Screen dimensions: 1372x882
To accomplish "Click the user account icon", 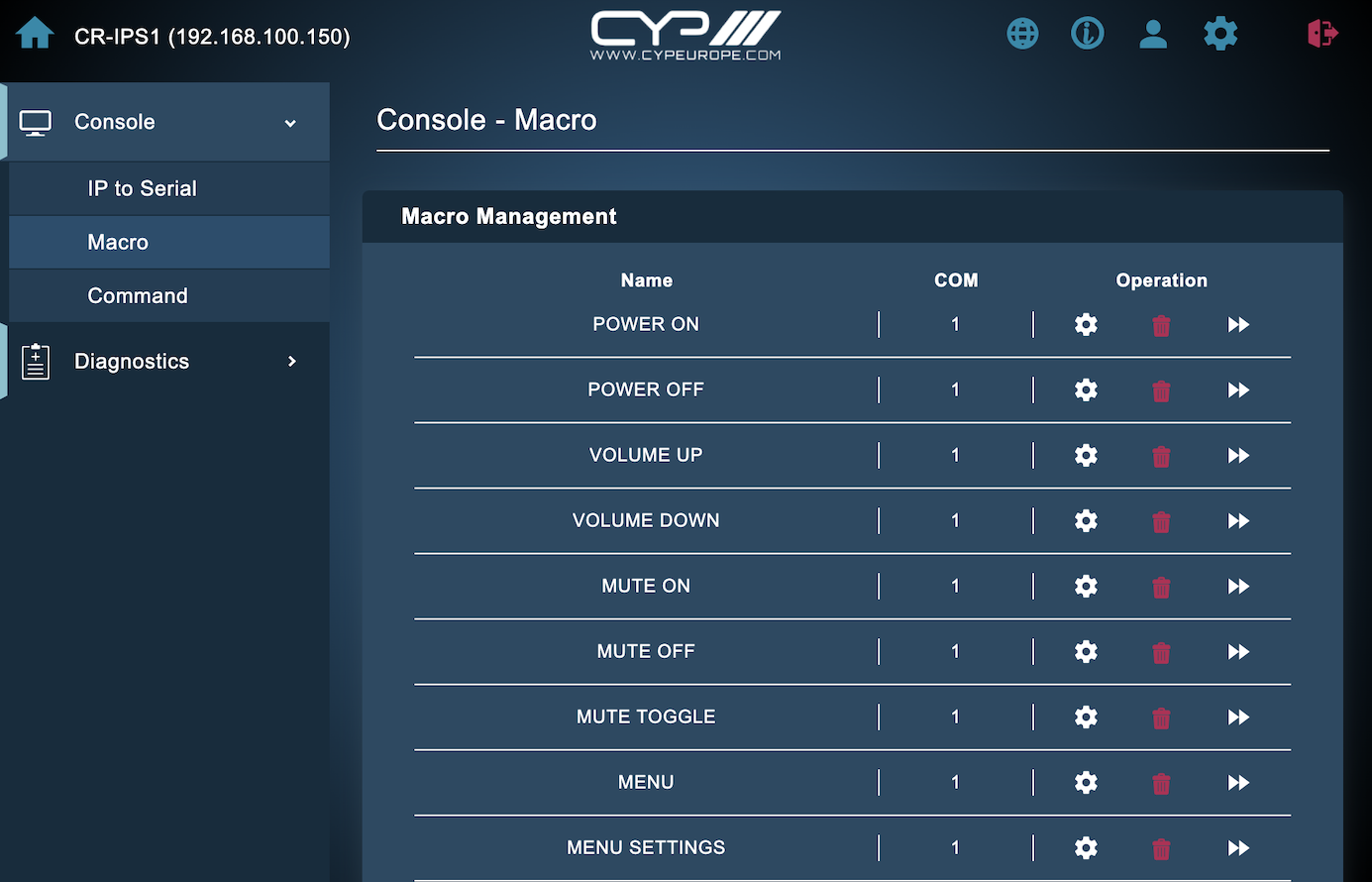I will pyautogui.click(x=1153, y=34).
